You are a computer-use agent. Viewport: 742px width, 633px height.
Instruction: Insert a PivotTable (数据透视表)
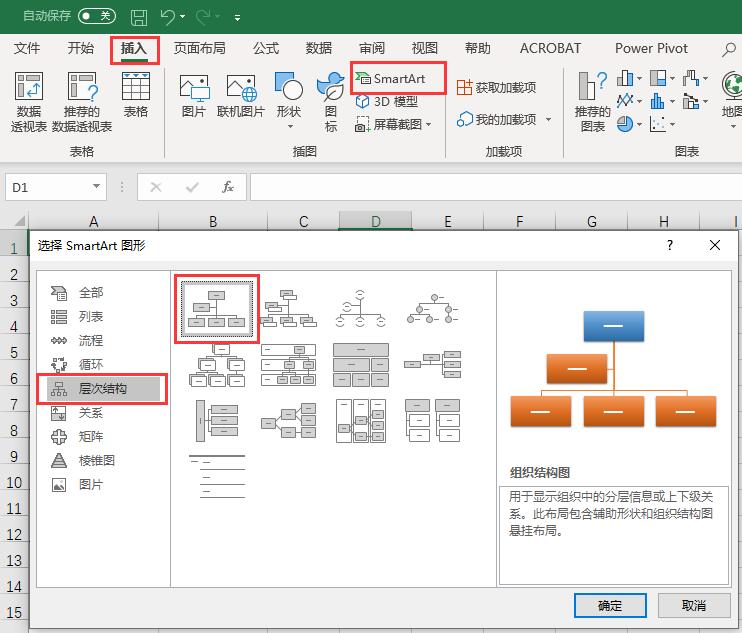point(29,100)
